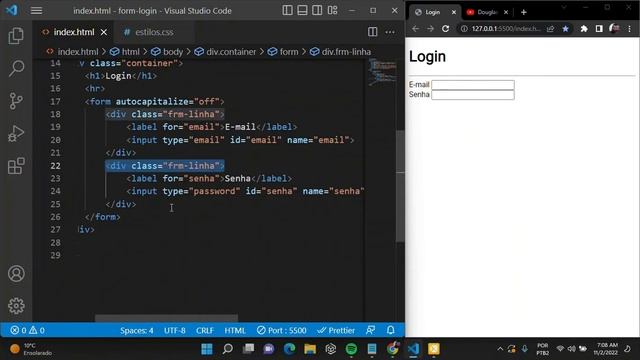This screenshot has height=360, width=640.
Task: Switch to the Login browser tab
Action: click(x=435, y=12)
